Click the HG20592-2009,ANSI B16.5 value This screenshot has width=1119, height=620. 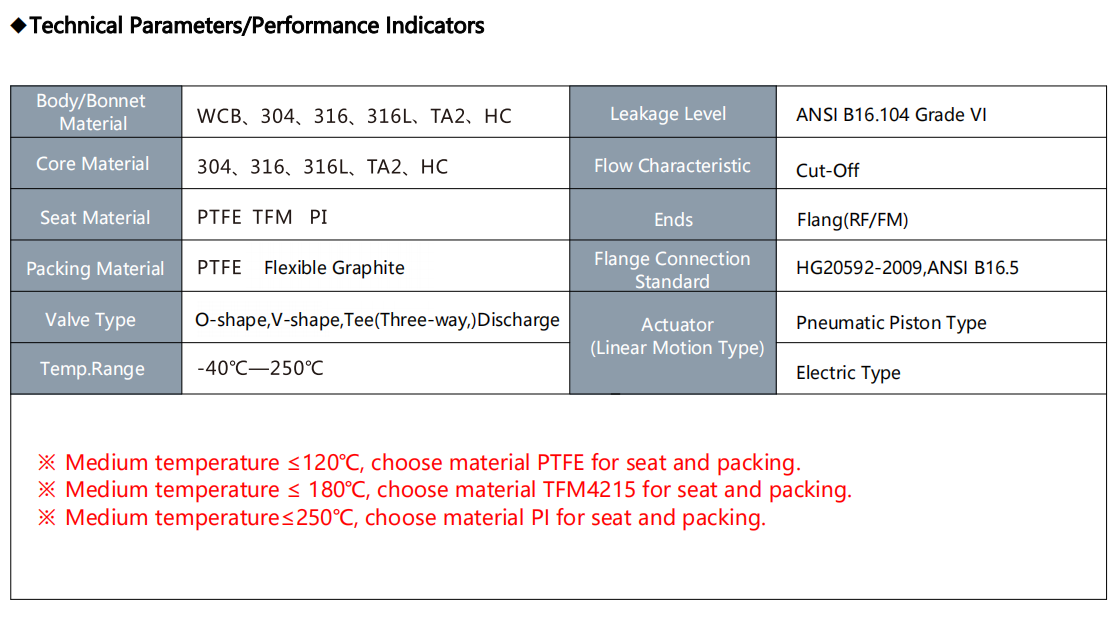click(907, 268)
